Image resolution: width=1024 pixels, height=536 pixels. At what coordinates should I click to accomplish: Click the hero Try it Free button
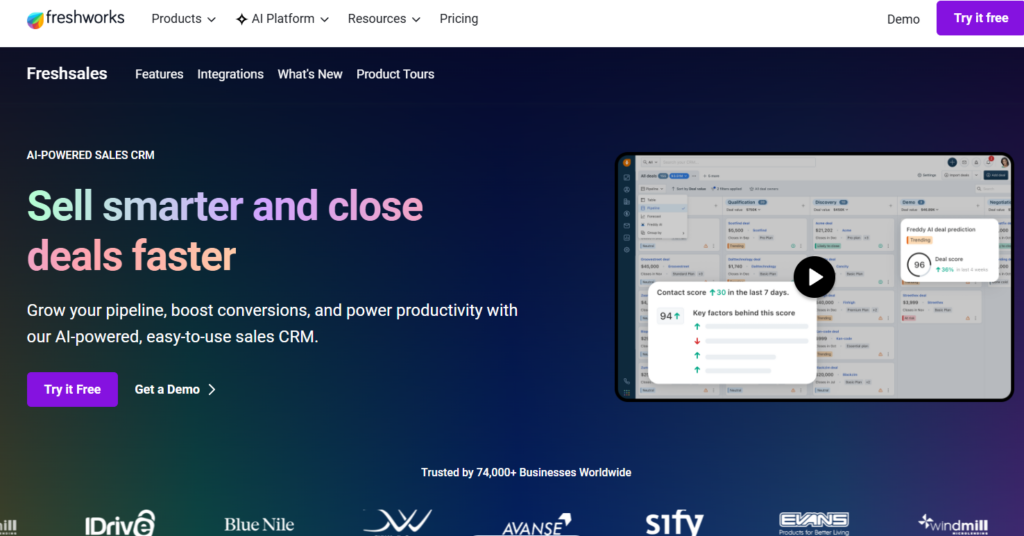pyautogui.click(x=72, y=389)
